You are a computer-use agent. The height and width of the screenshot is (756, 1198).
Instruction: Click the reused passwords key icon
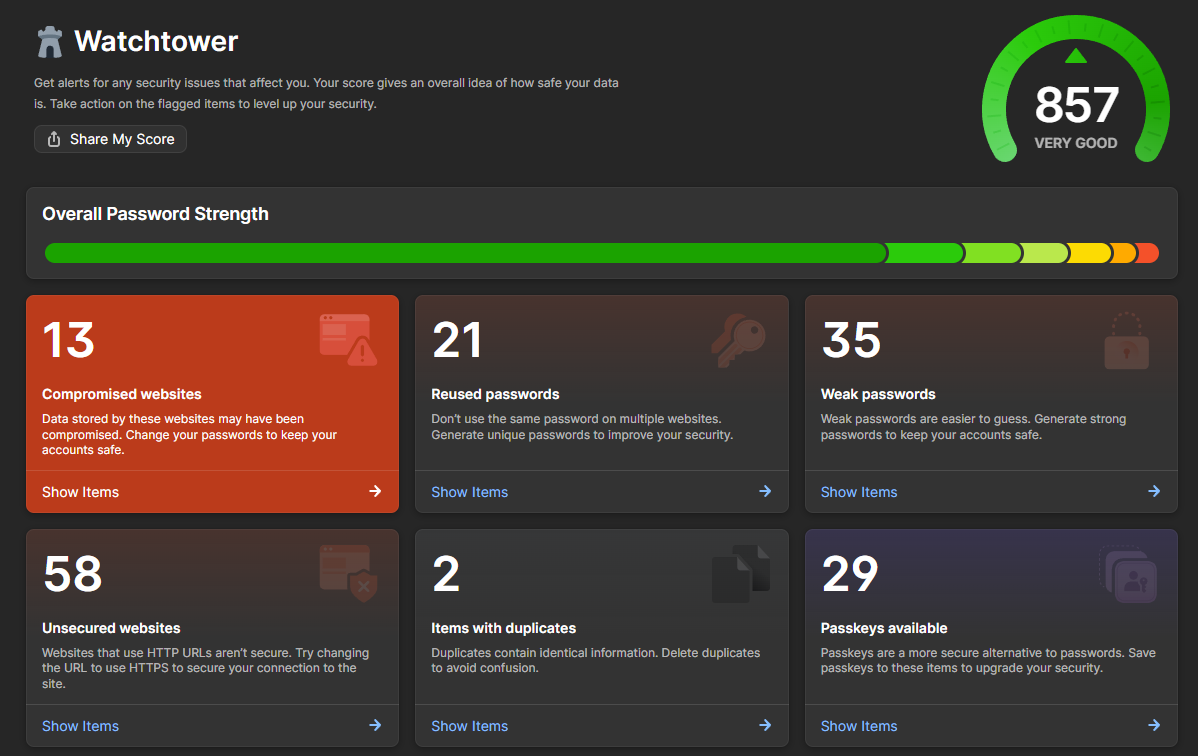pos(738,340)
